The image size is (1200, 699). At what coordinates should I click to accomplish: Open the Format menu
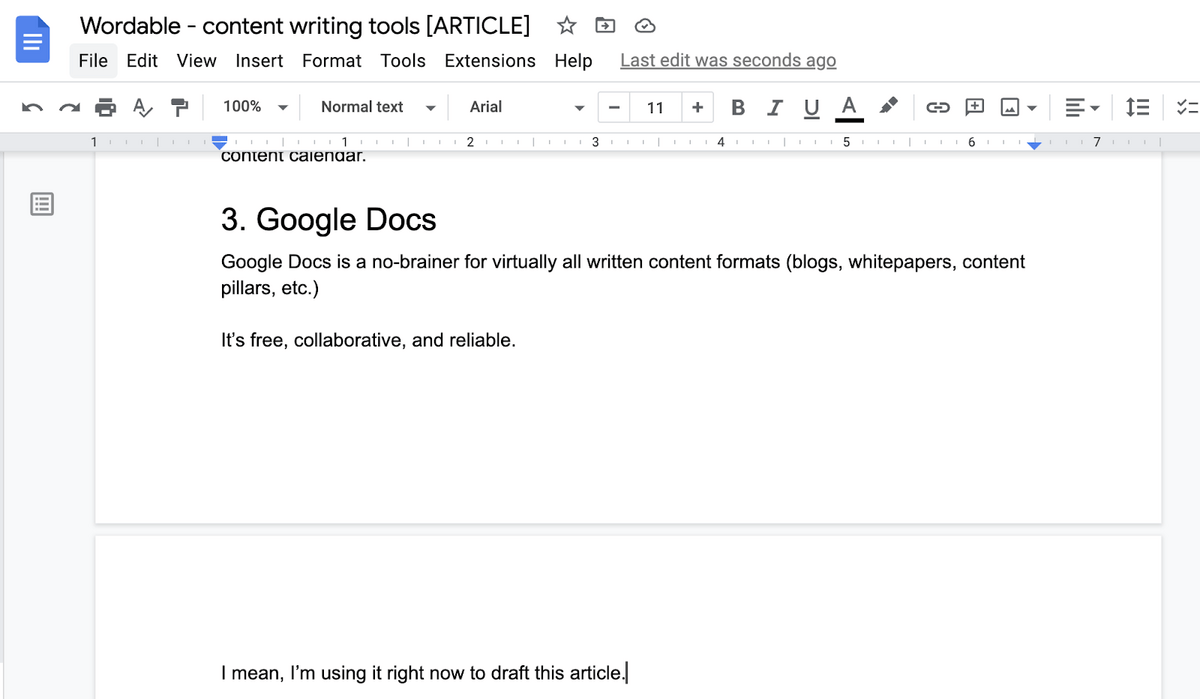click(x=331, y=61)
